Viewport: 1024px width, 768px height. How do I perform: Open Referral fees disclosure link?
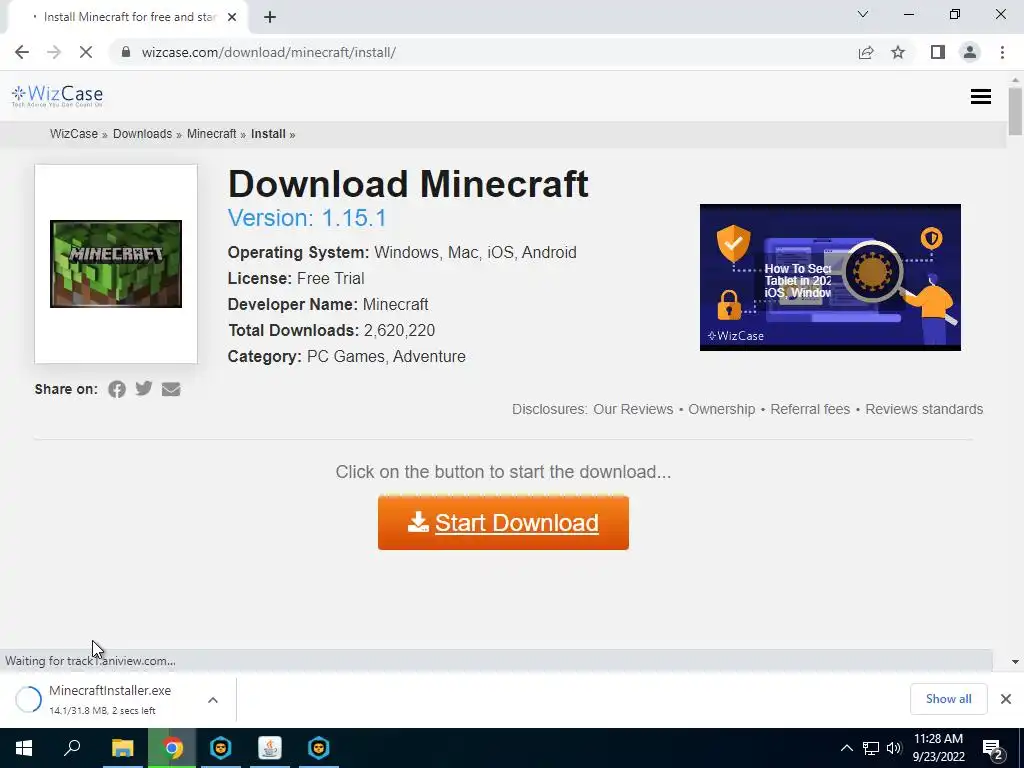(810, 409)
